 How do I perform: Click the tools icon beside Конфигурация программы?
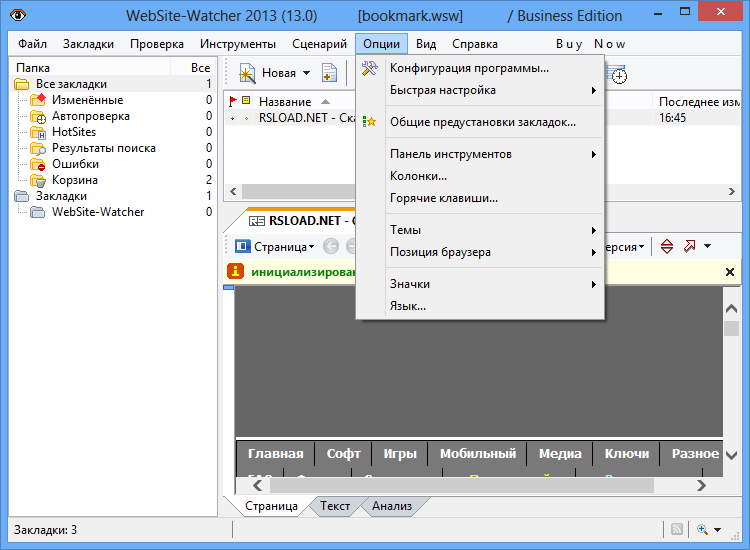pos(370,68)
